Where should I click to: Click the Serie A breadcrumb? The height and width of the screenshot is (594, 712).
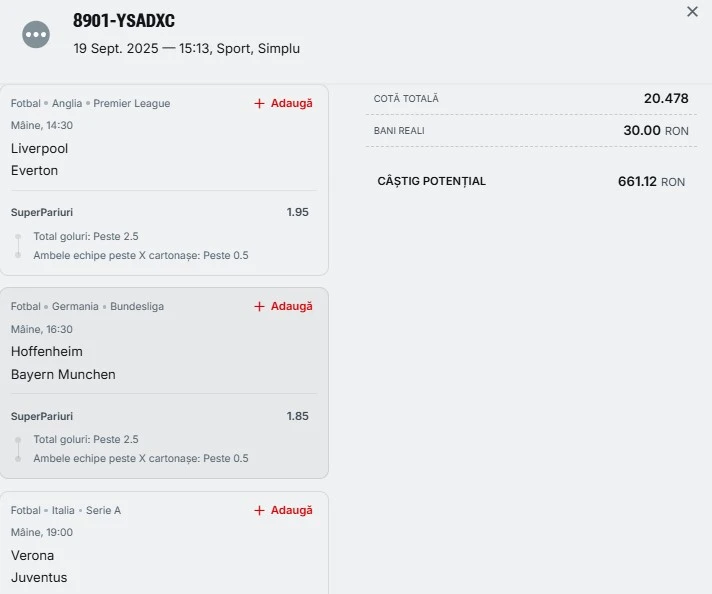coord(104,510)
